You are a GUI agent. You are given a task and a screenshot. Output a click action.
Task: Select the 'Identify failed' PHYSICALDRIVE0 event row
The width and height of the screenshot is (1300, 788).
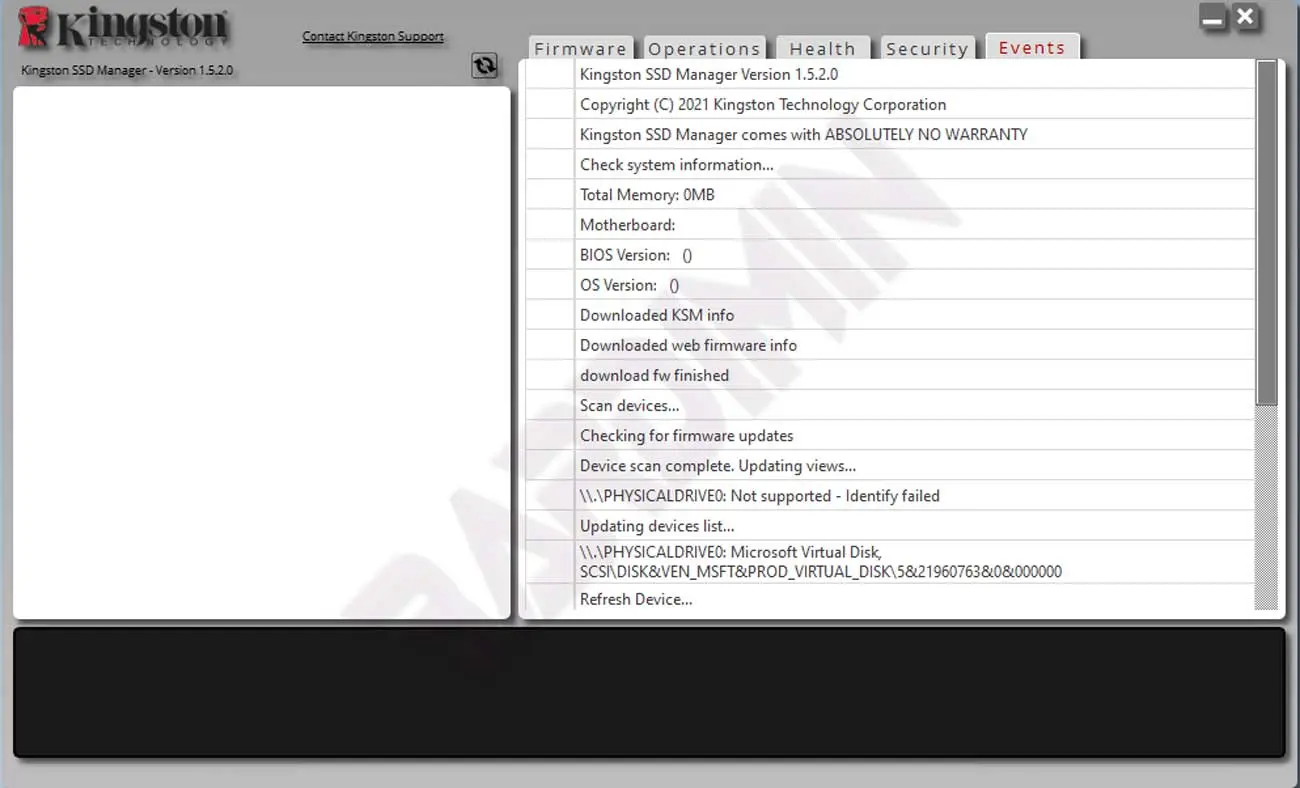point(759,496)
